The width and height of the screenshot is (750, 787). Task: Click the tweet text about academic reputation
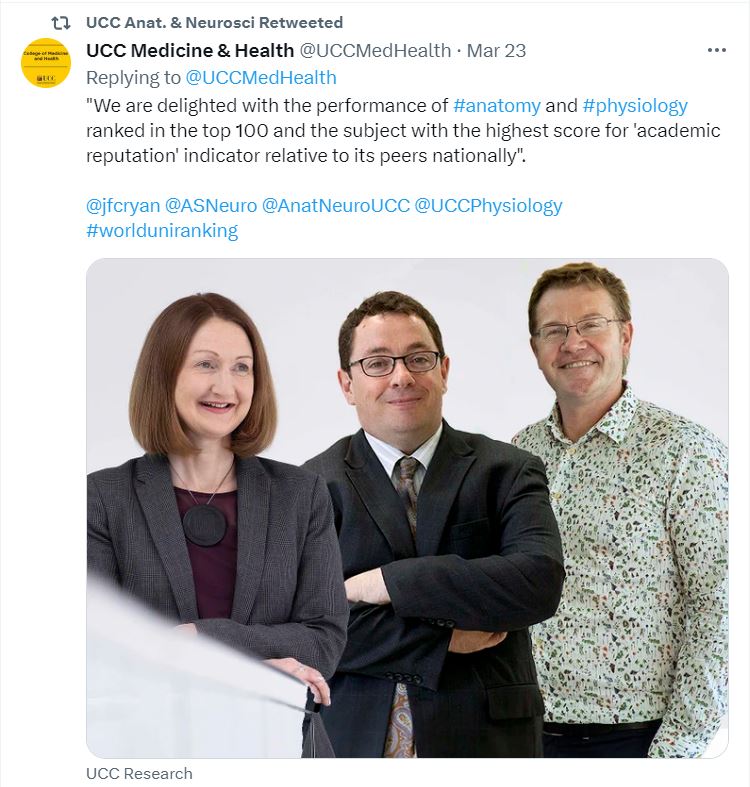click(x=403, y=130)
